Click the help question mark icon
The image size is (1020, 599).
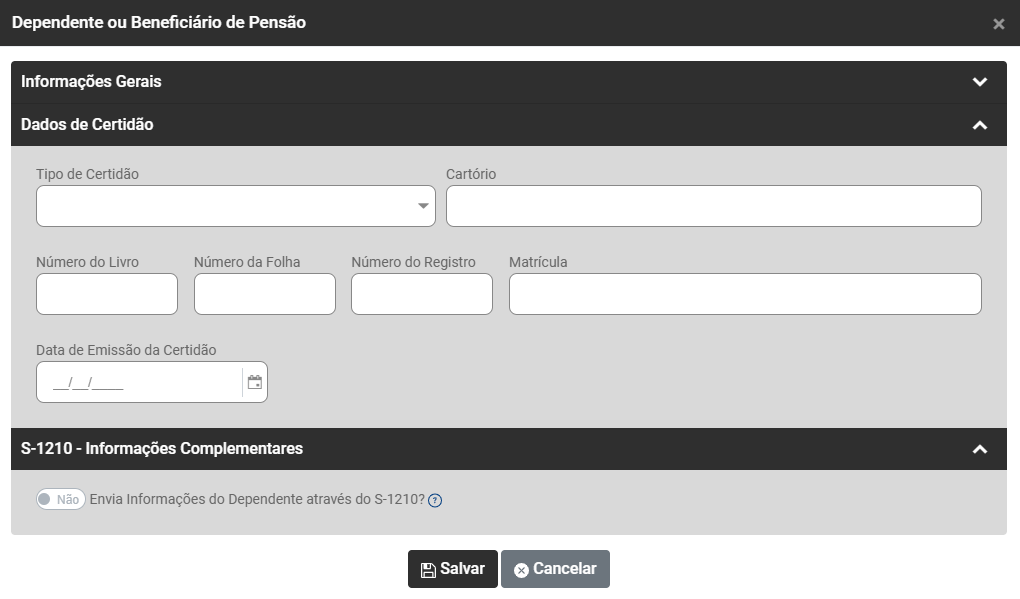click(x=435, y=501)
